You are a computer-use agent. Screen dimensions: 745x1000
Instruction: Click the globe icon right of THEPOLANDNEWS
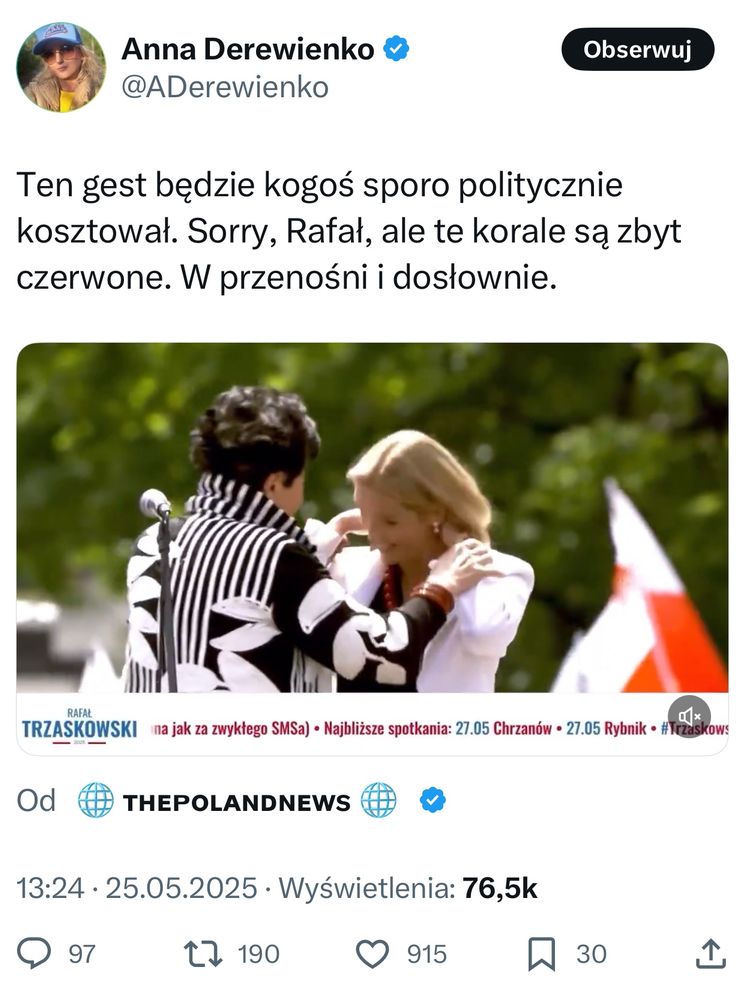point(379,800)
